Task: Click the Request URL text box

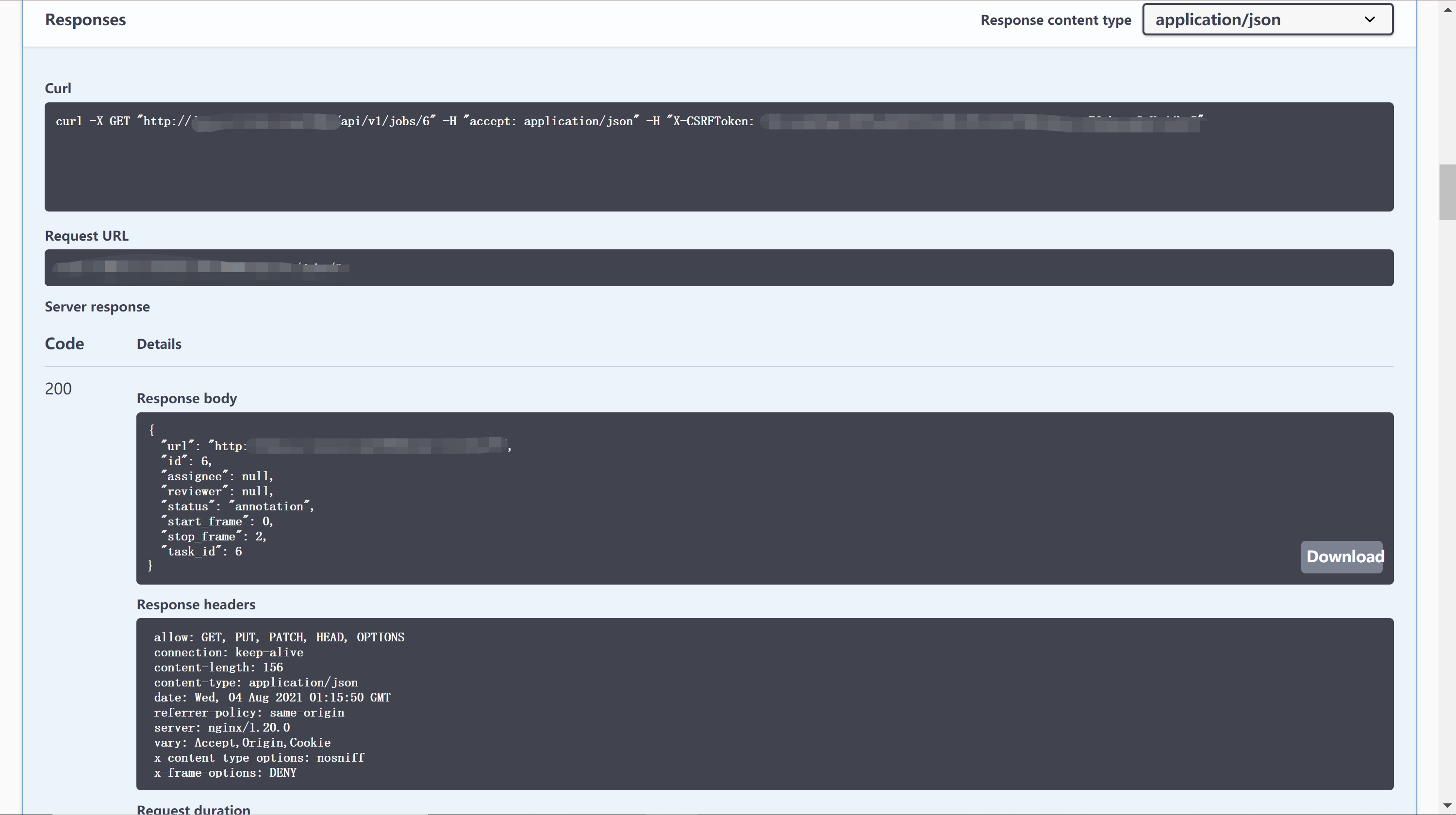Action: point(718,268)
